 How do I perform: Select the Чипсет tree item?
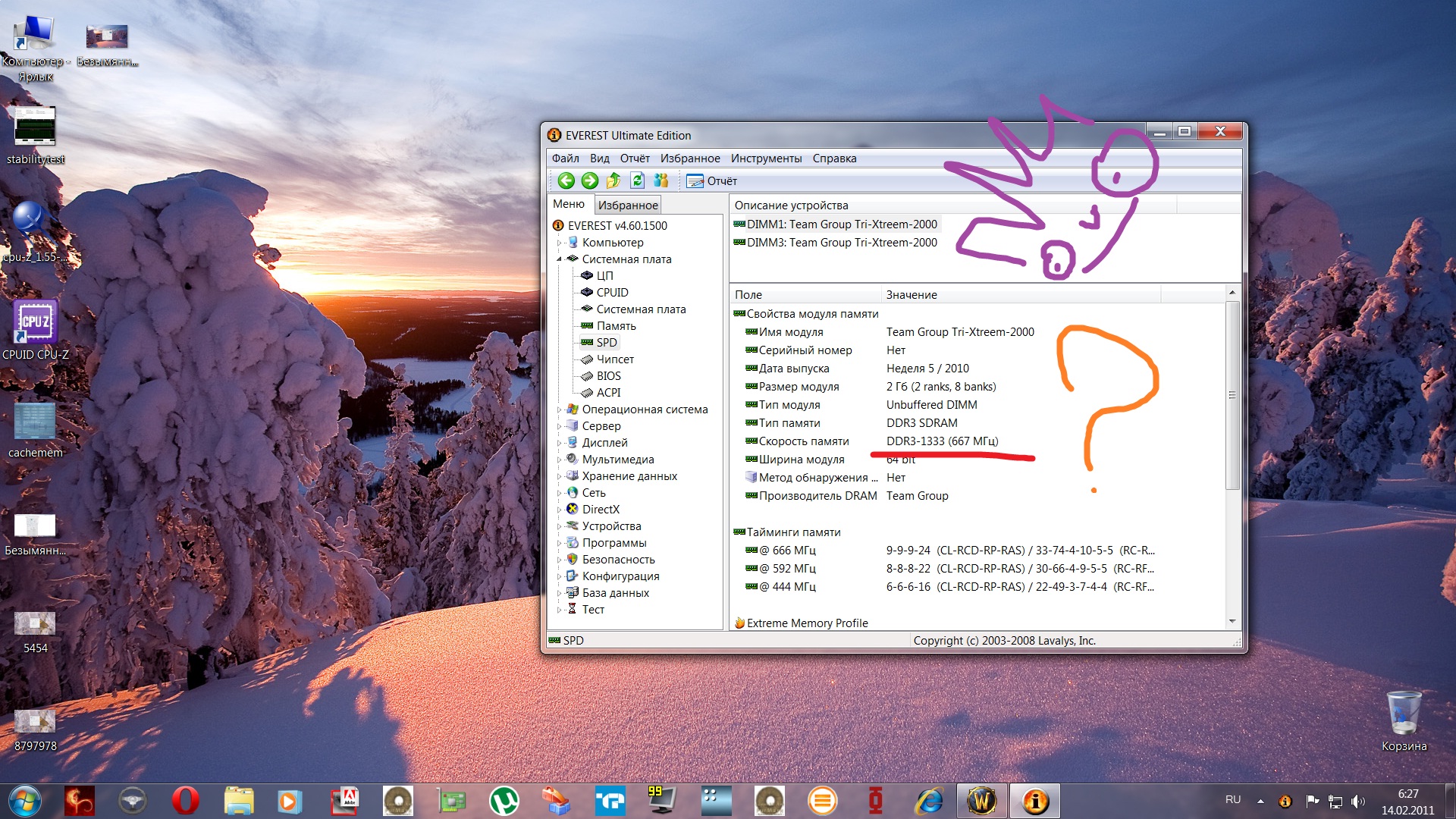(614, 359)
